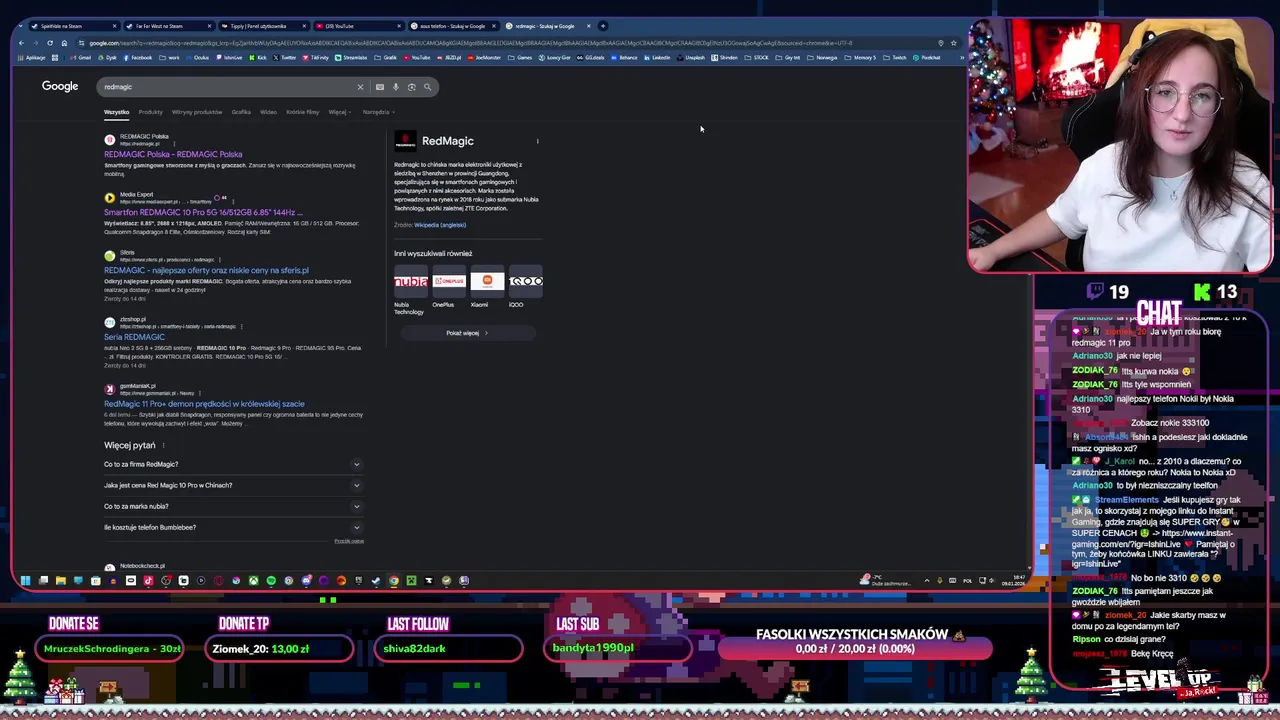The image size is (1280, 720).
Task: Open the Steam icon in the taskbar
Action: [x=376, y=580]
